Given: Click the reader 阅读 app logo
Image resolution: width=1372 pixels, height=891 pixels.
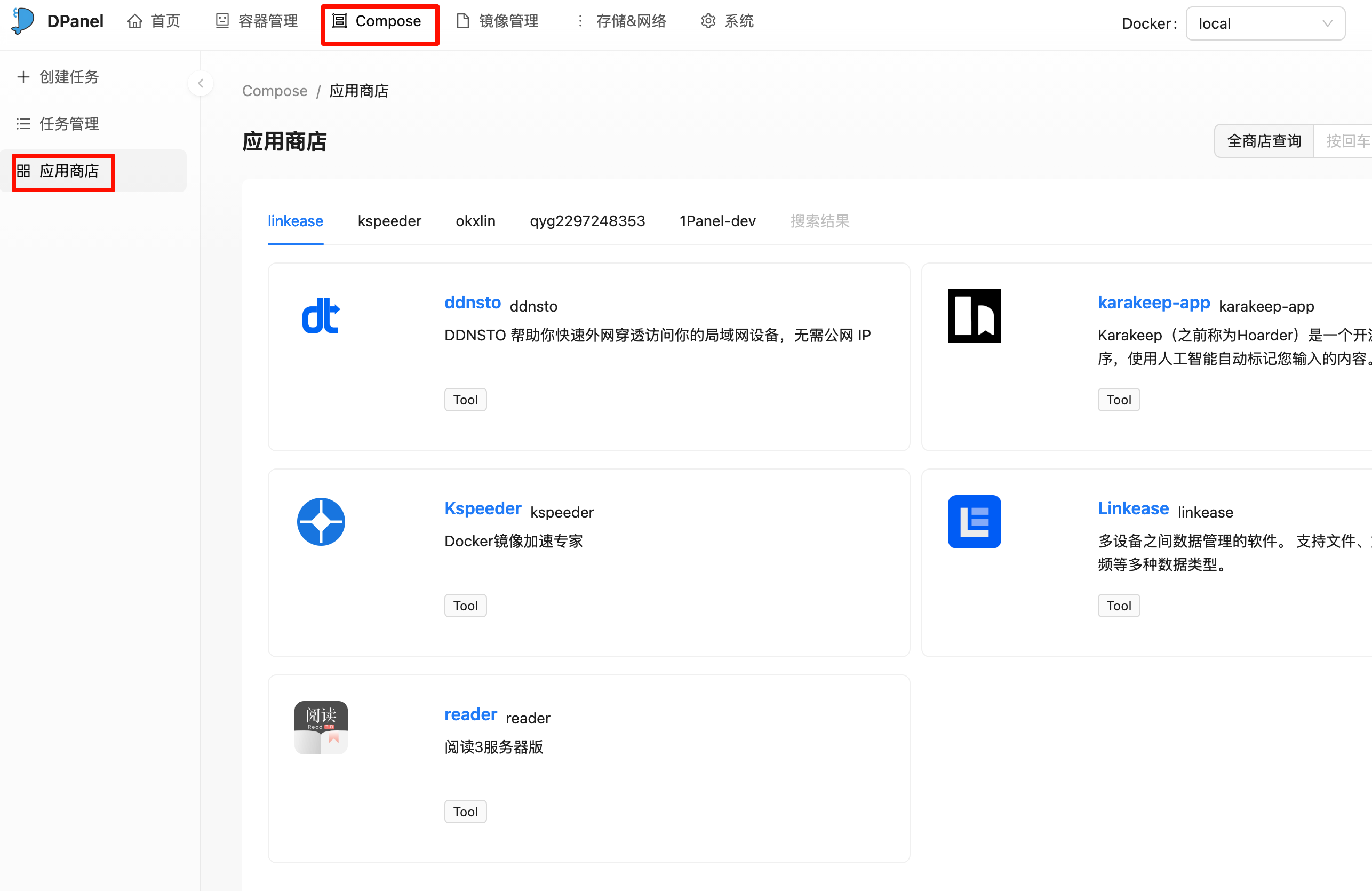Looking at the screenshot, I should point(321,727).
